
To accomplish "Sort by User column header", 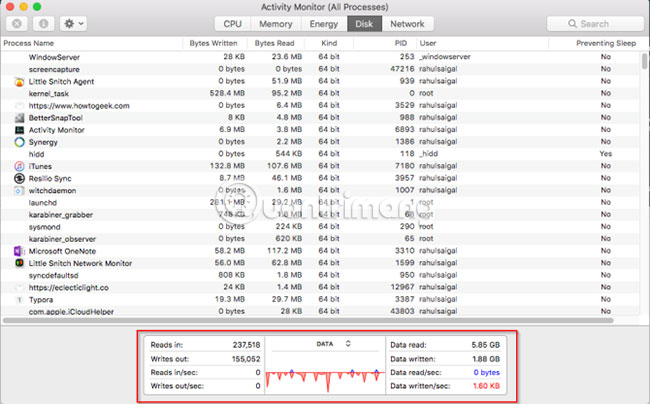I will (428, 43).
